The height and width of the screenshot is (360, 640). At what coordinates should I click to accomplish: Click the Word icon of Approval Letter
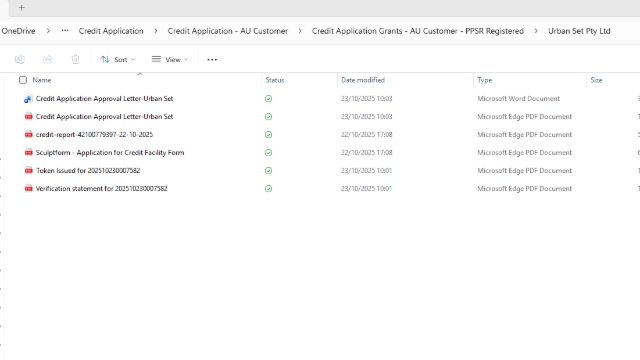click(x=28, y=99)
